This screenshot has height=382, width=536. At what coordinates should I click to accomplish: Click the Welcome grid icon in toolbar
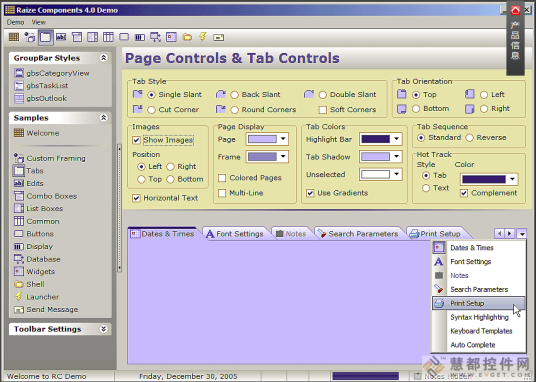pos(14,37)
